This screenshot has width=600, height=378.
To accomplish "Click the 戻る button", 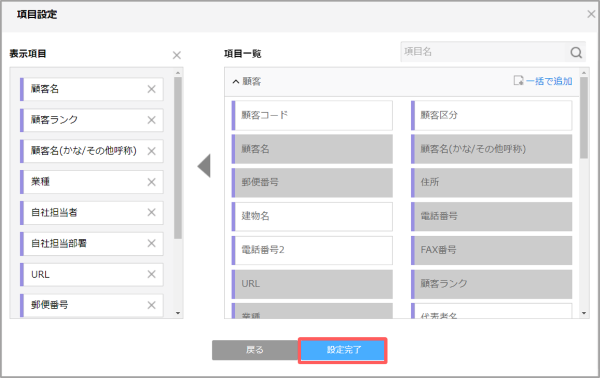I will coord(255,350).
